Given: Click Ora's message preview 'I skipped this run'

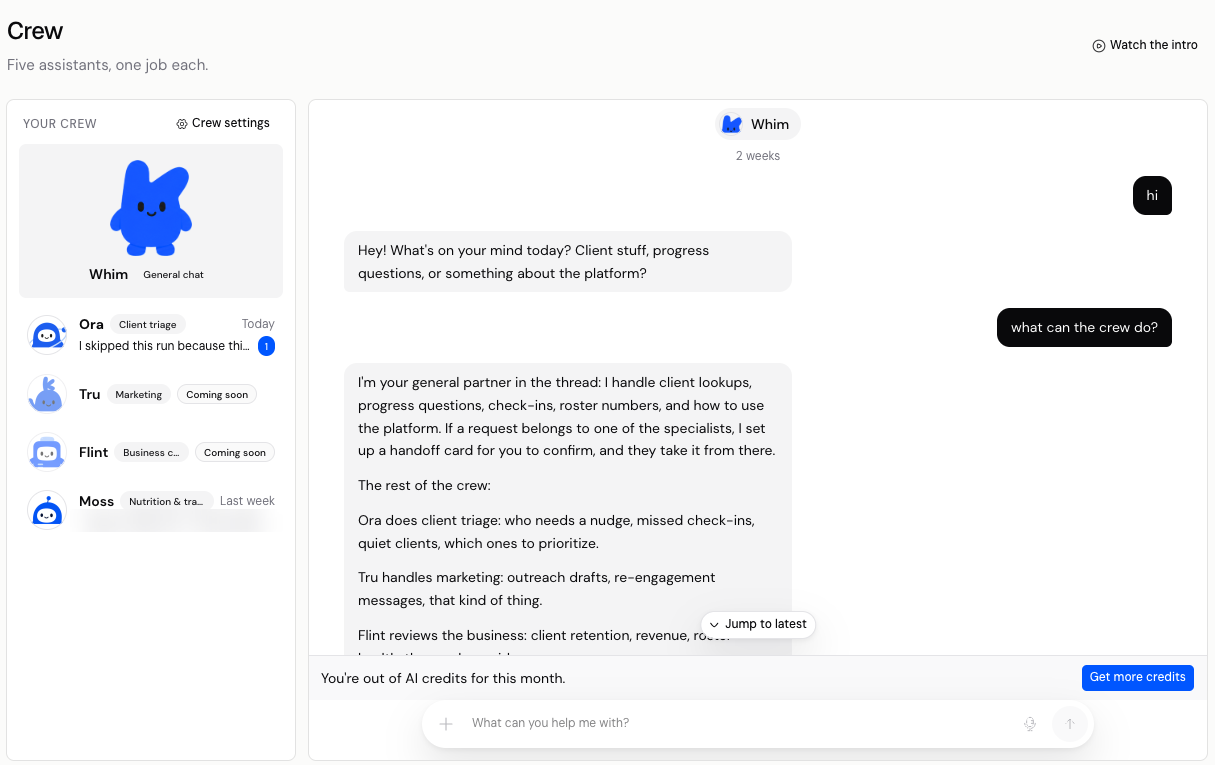Looking at the screenshot, I should (164, 346).
